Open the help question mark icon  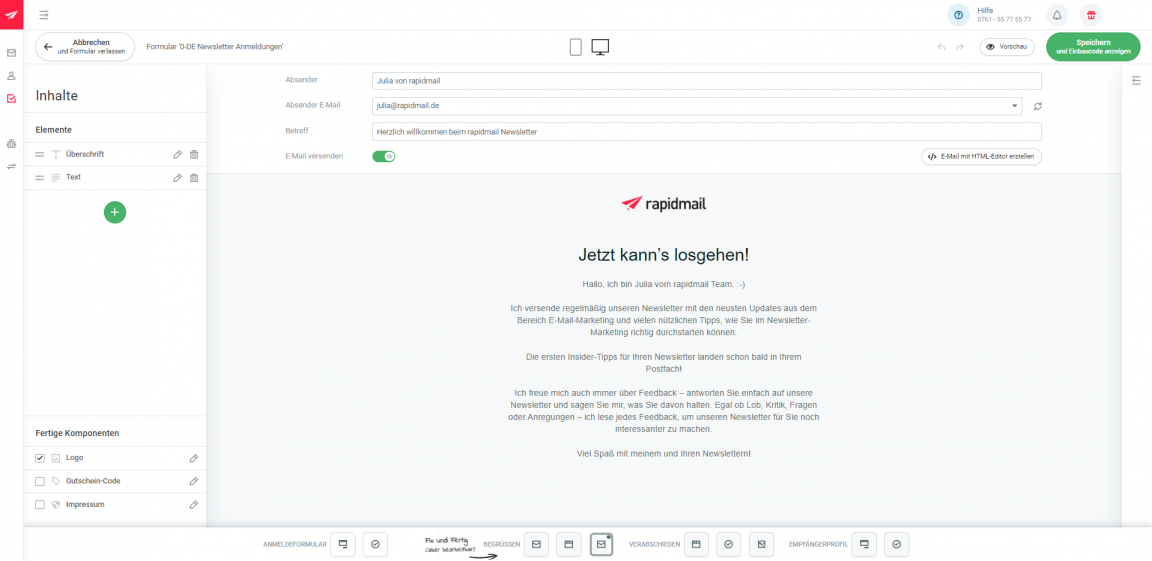point(958,15)
